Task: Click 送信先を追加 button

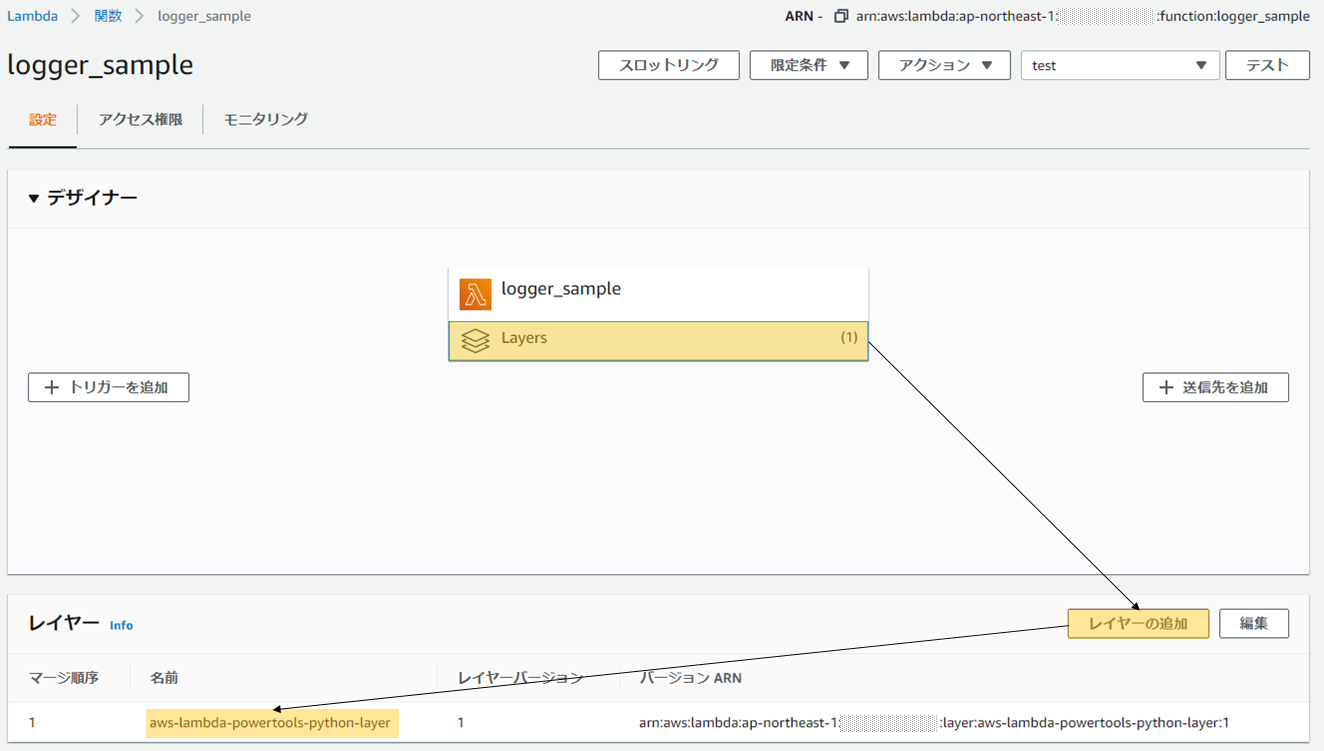Action: click(x=1215, y=387)
